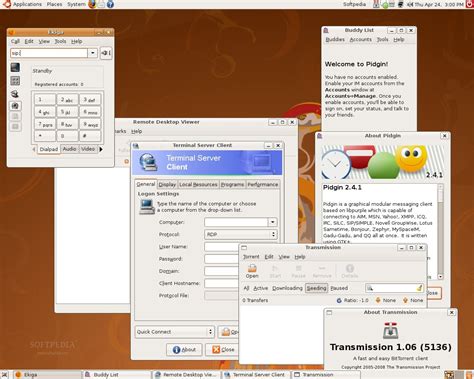Screen dimensions: 474x379
Task: Click the Pause torrent toolbar icon
Action: point(298,271)
